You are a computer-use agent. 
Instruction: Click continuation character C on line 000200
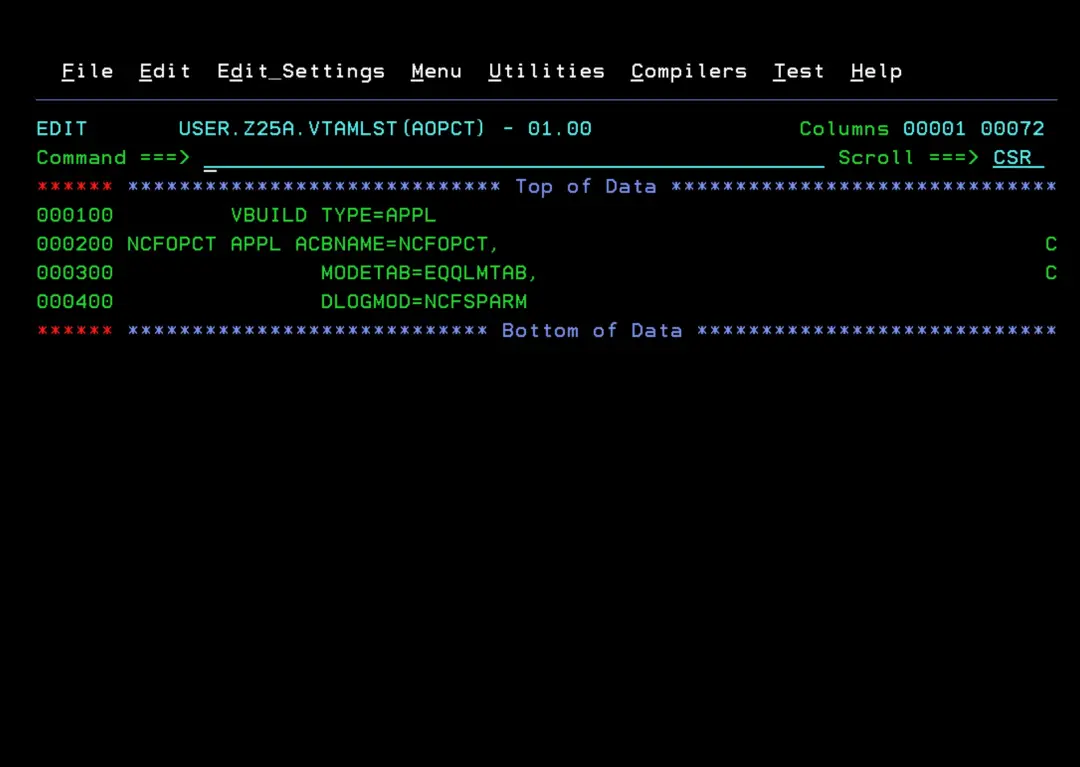[x=1050, y=244]
